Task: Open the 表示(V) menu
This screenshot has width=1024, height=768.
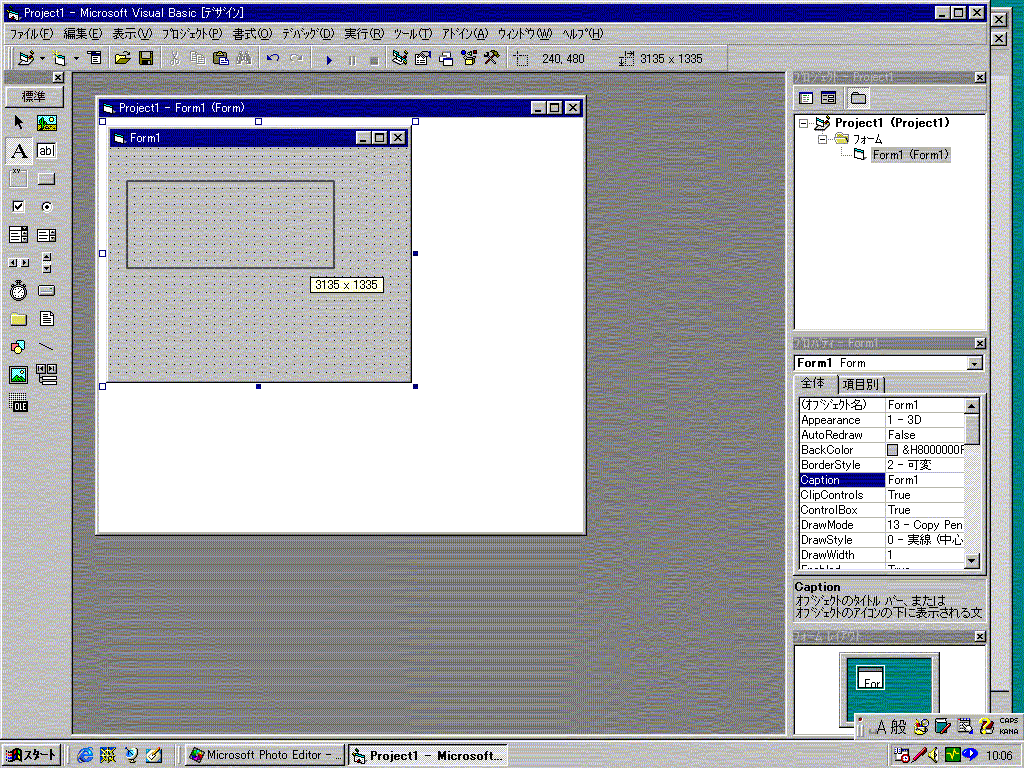Action: coord(132,33)
